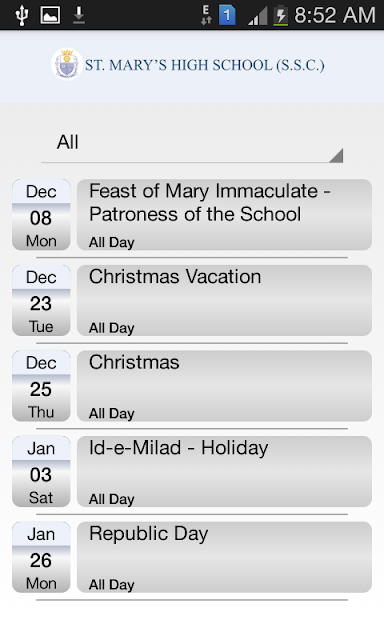
Task: Tap the Dec 23 Tue date tile
Action: click(x=41, y=300)
